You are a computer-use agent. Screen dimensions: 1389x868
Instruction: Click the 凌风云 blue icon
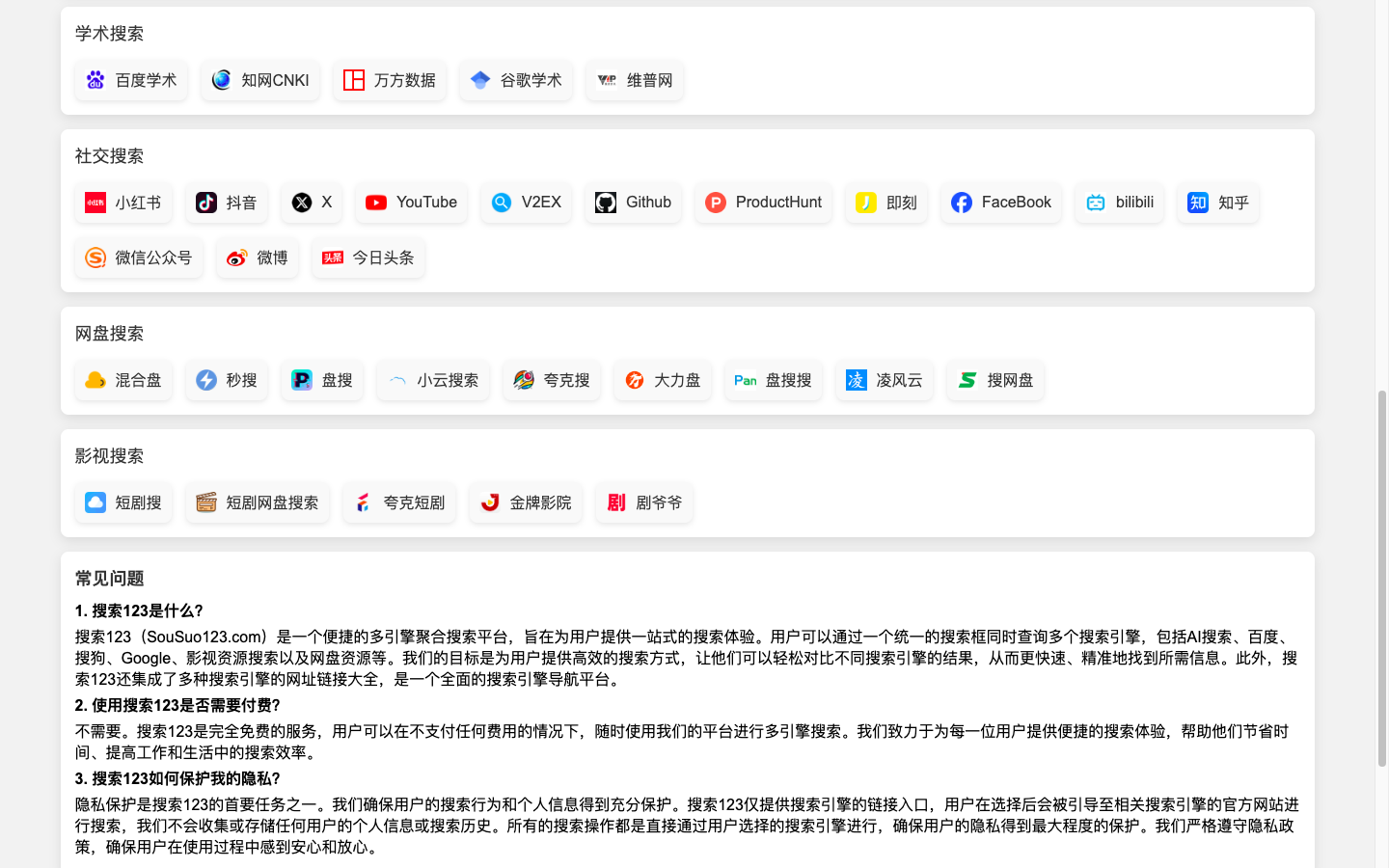(857, 380)
